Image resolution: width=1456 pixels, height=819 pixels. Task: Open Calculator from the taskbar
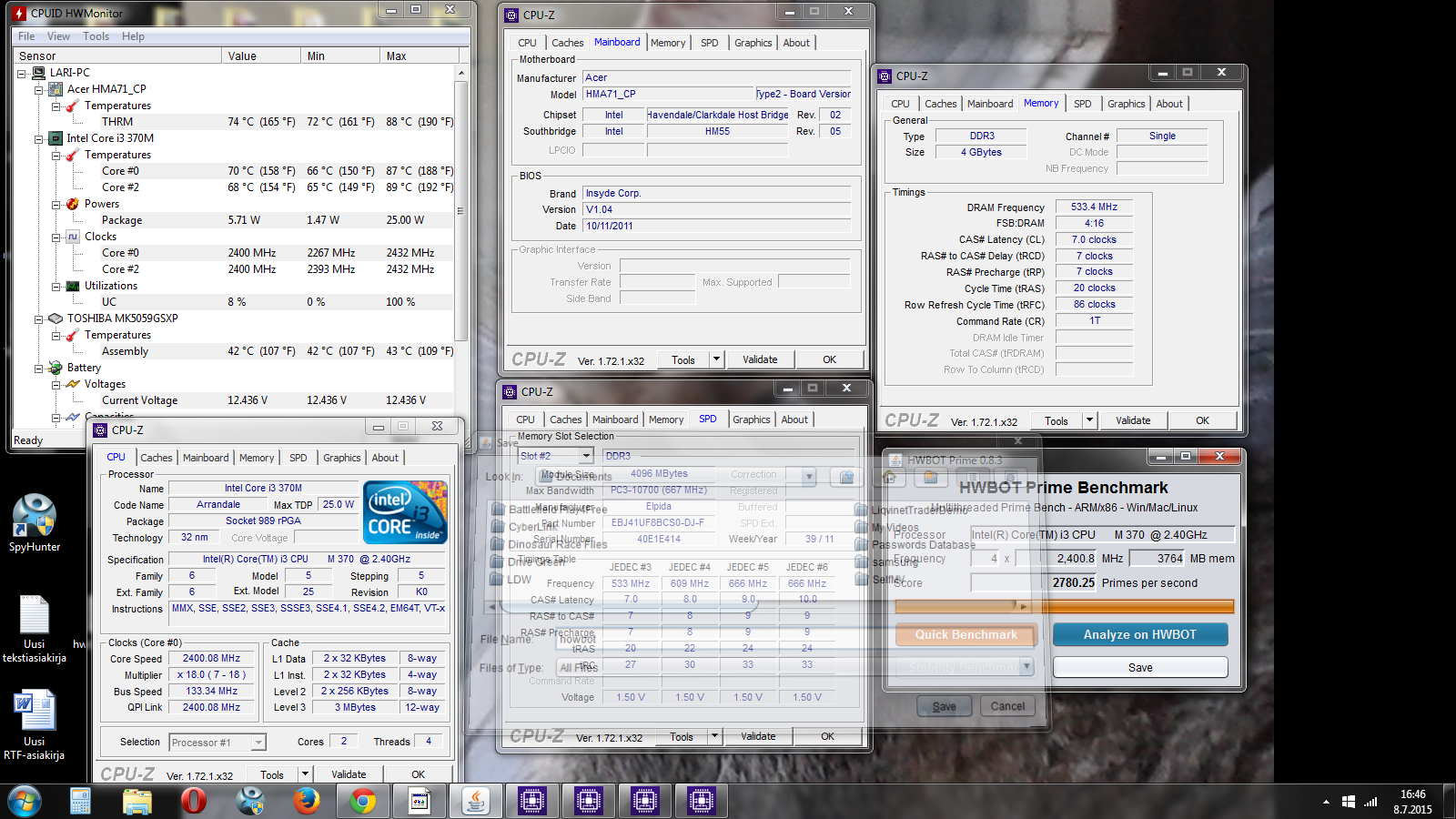coord(80,801)
